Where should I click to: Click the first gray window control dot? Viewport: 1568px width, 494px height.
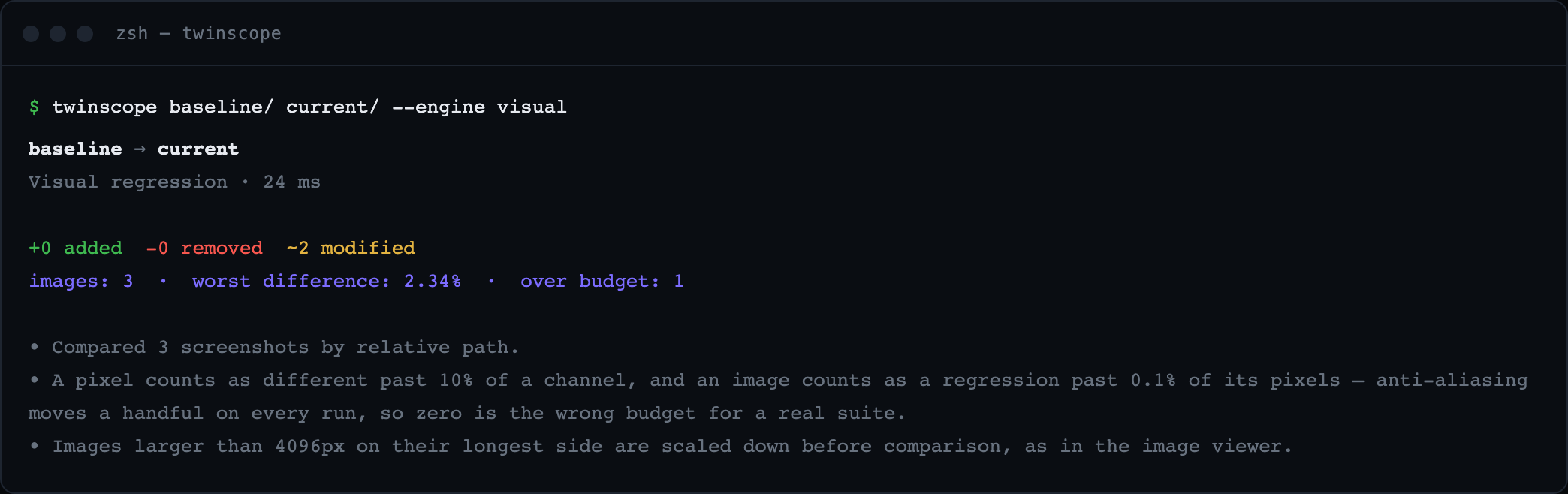31,34
